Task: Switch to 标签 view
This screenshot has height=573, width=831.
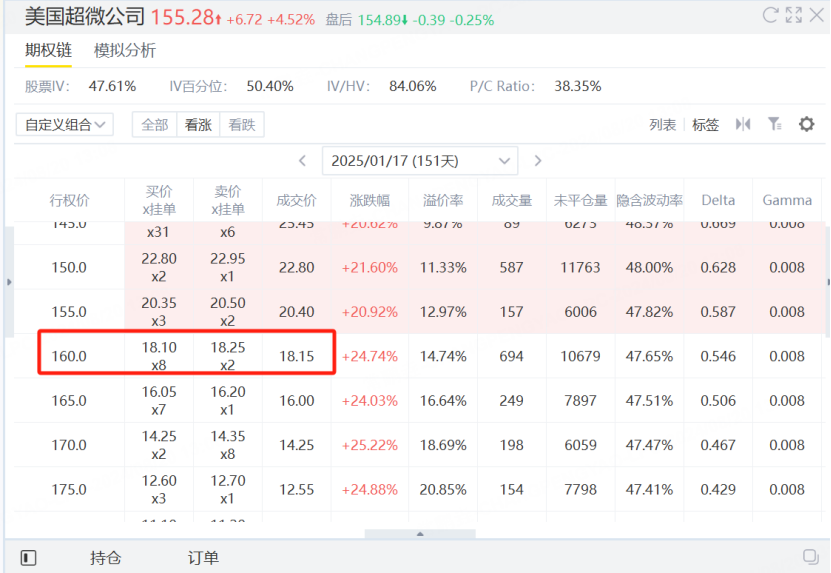Action: (x=705, y=125)
